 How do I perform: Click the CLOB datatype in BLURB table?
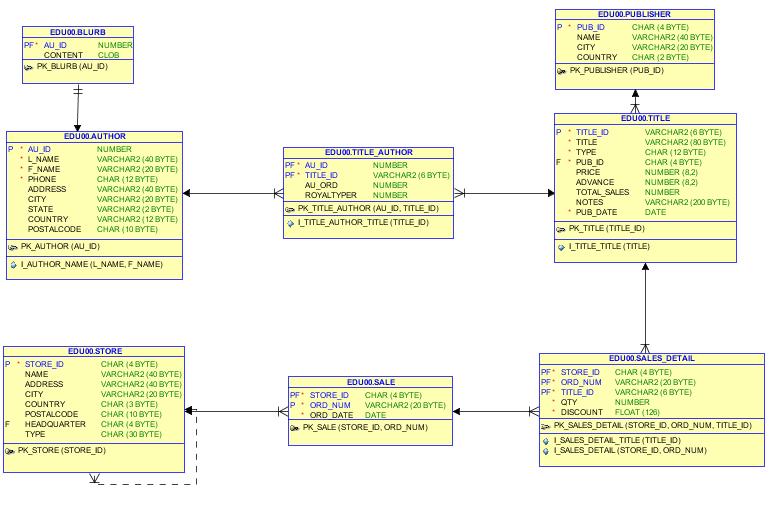(x=108, y=55)
